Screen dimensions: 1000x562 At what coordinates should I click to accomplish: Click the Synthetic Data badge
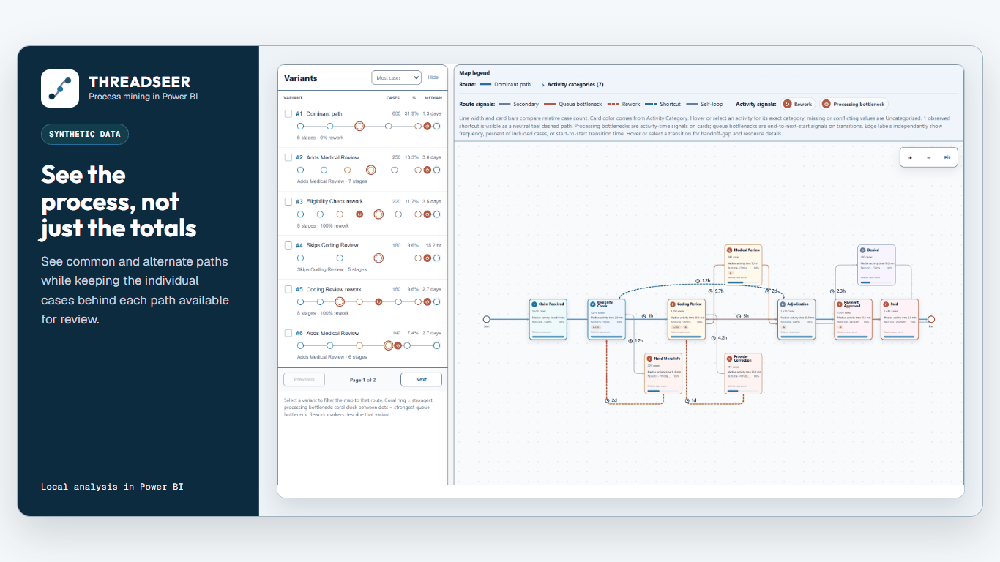[85, 135]
